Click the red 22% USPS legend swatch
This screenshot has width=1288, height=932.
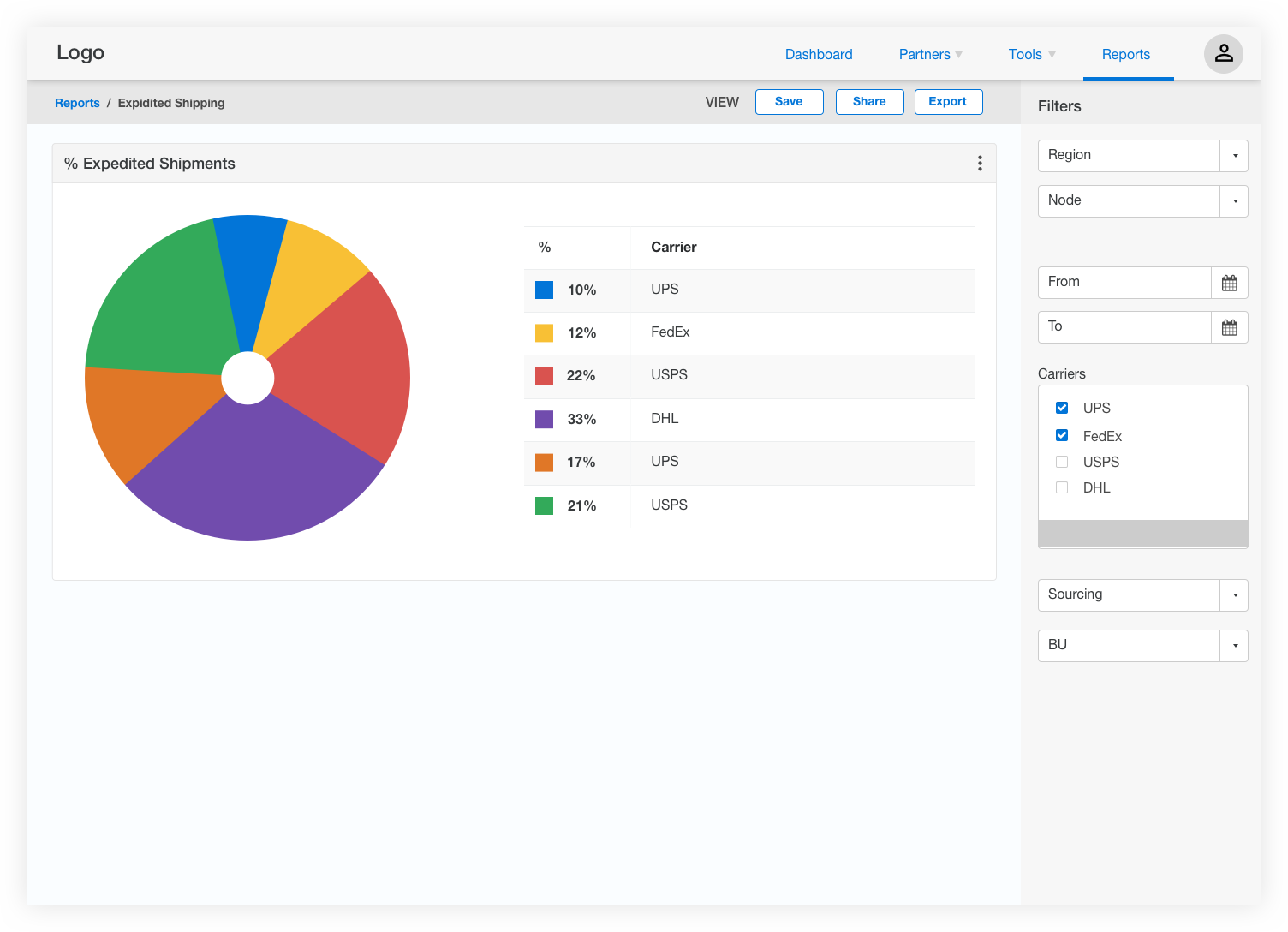pyautogui.click(x=544, y=376)
